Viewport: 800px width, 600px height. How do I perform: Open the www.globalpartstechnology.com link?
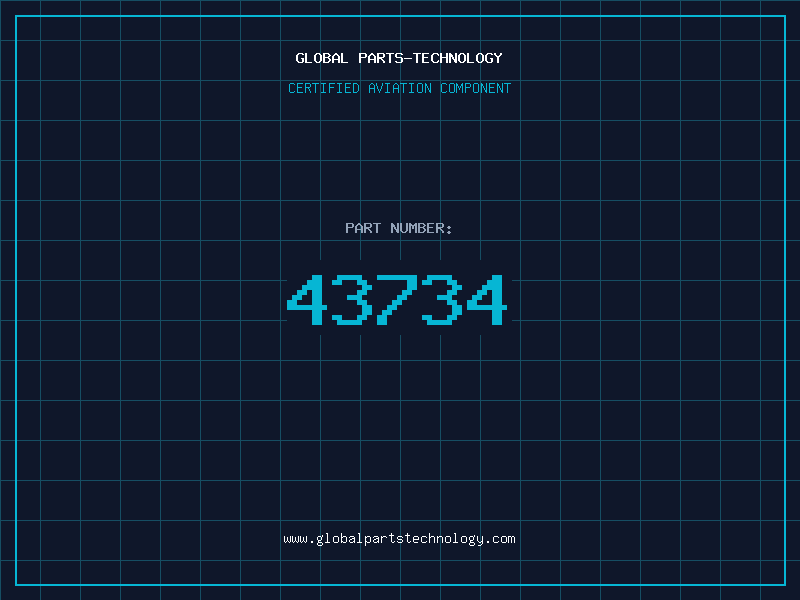click(399, 539)
